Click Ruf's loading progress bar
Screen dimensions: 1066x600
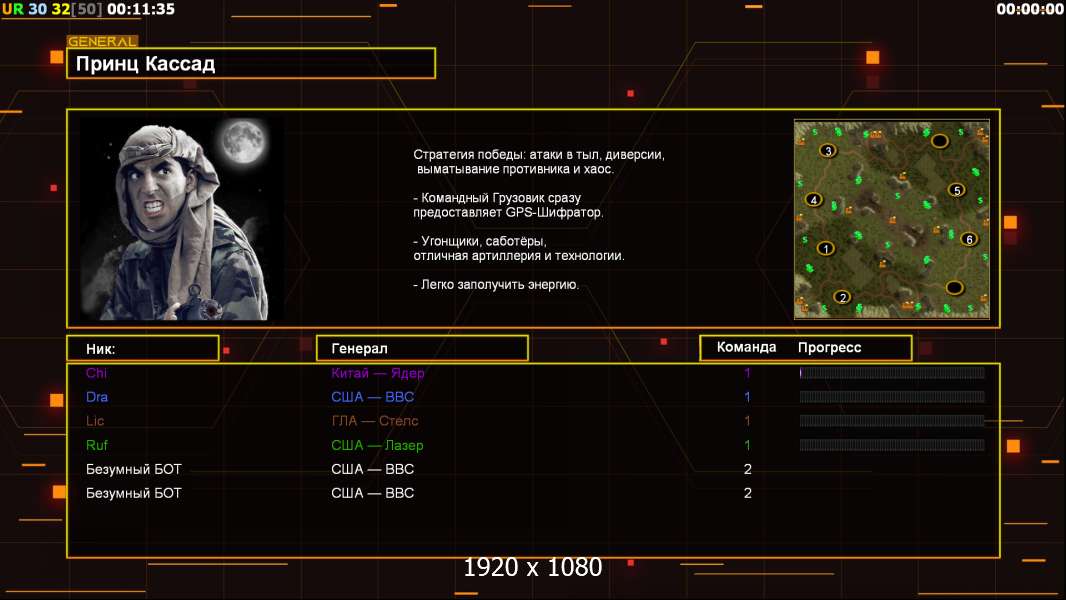point(892,445)
